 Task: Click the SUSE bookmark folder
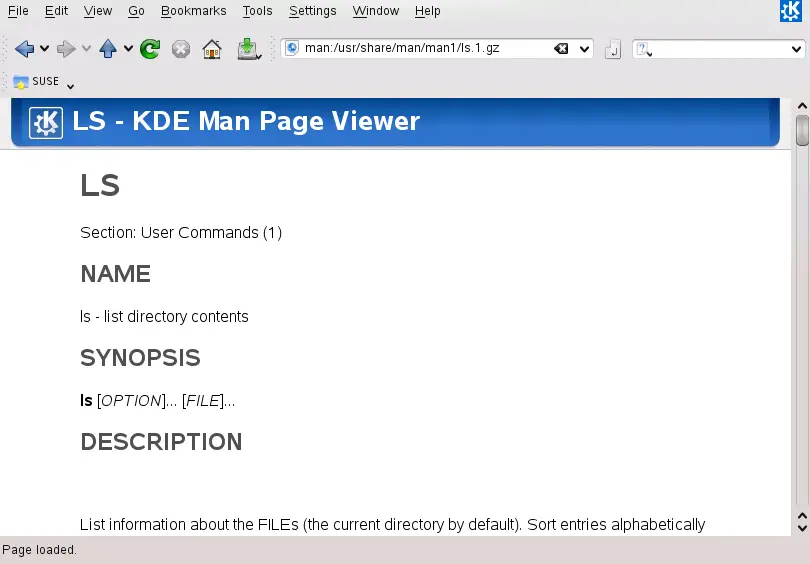point(37,82)
